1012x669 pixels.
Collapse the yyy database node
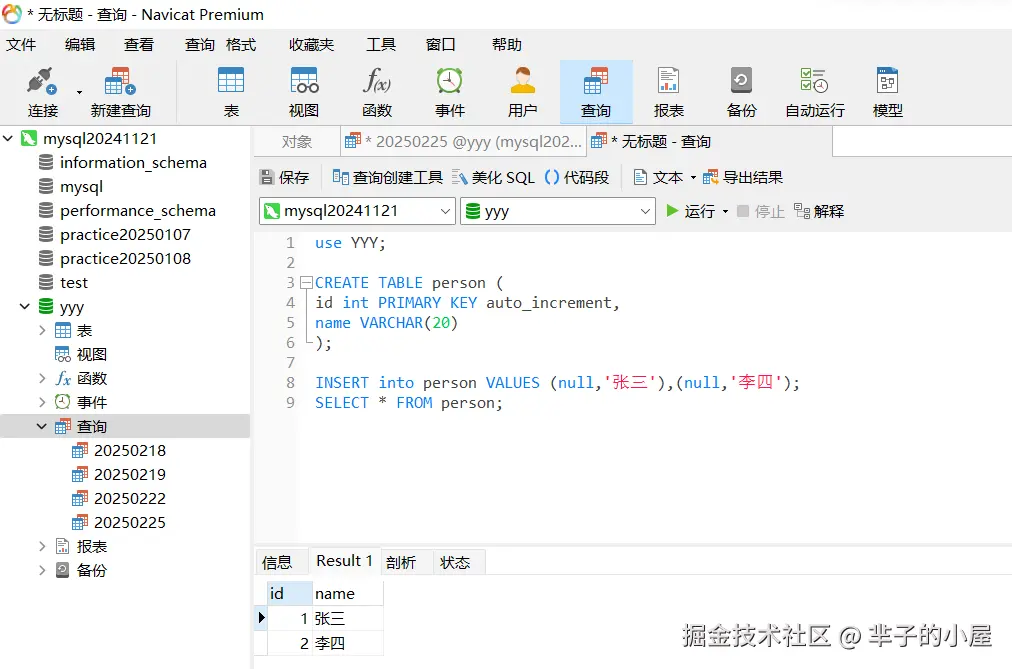point(25,306)
